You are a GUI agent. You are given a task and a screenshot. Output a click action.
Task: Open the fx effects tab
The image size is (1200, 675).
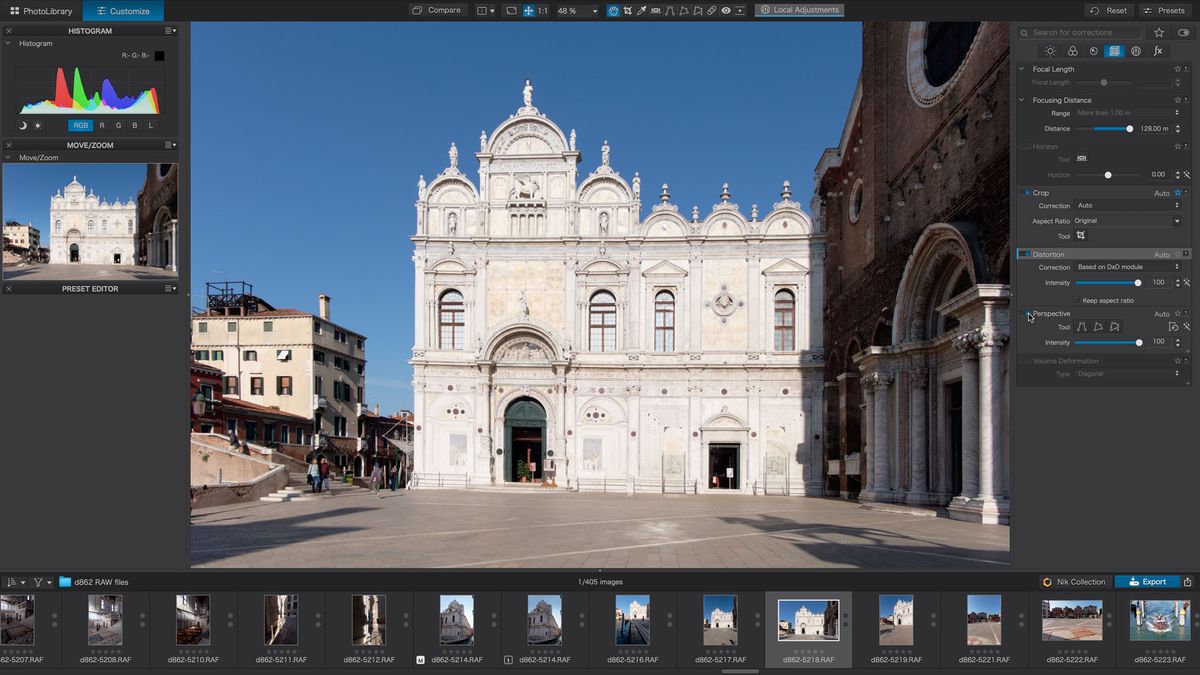tap(1158, 51)
